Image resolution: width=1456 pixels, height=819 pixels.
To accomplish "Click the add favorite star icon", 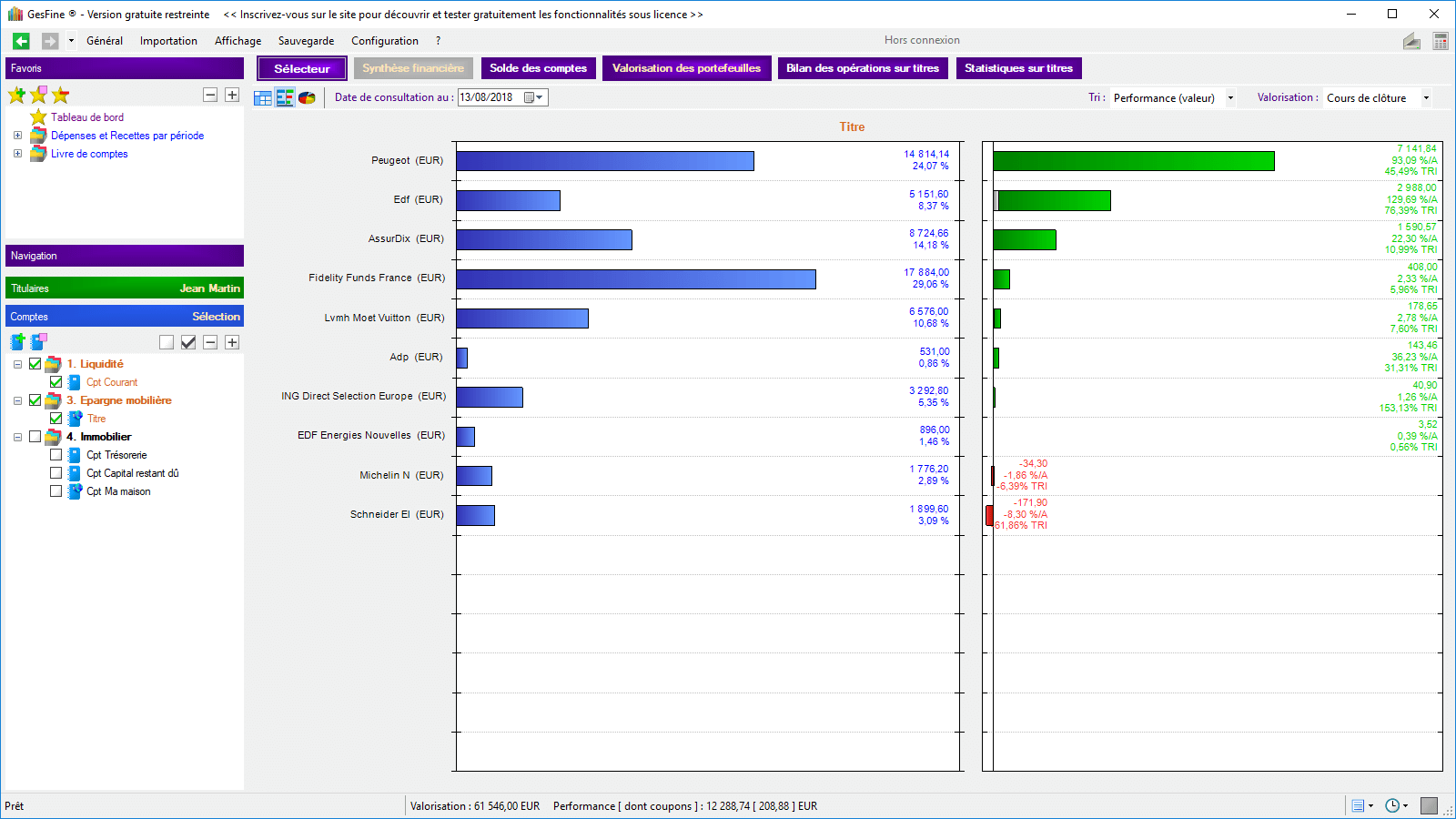I will [16, 95].
